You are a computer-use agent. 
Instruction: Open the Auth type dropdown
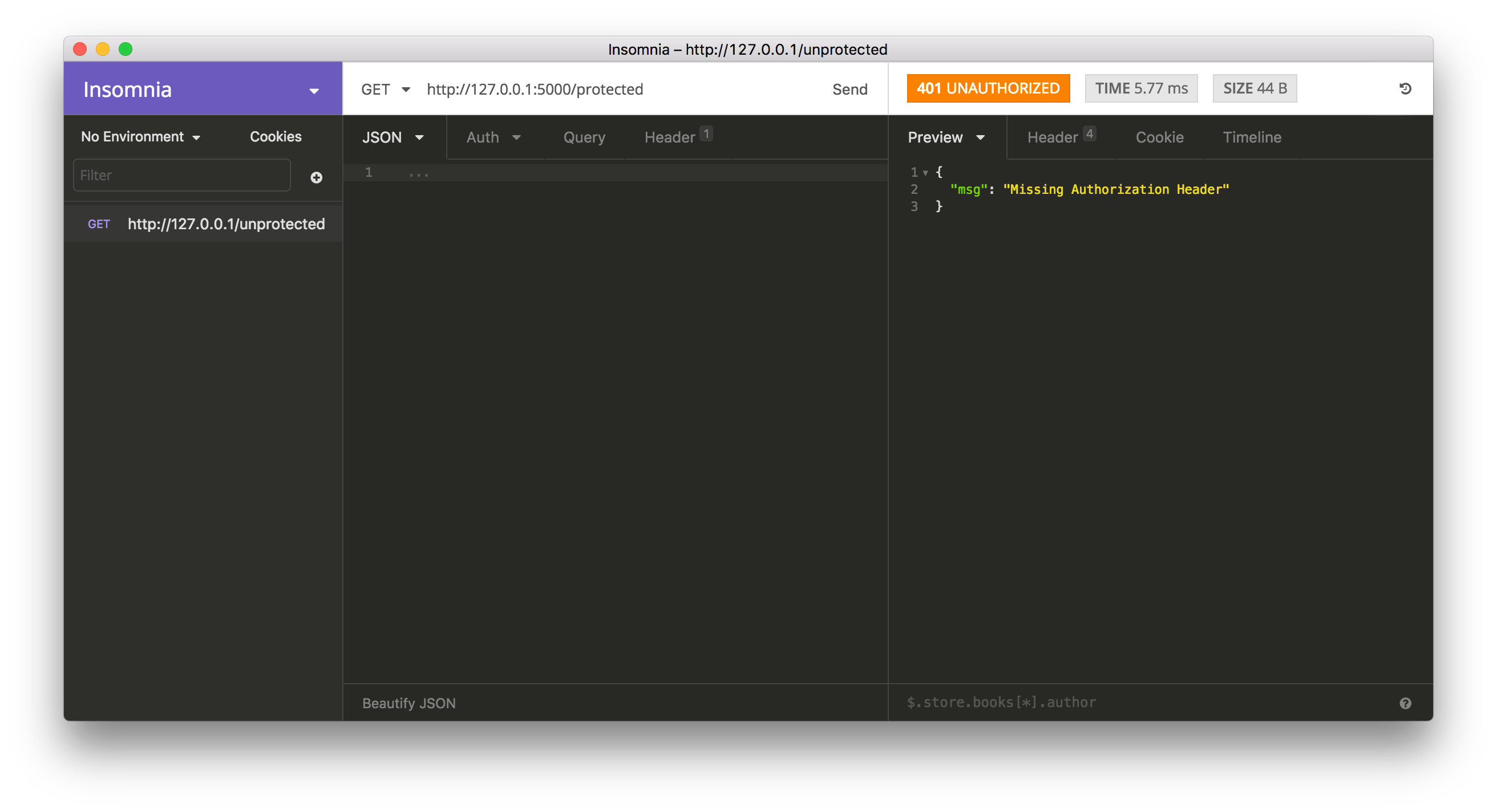coord(493,137)
